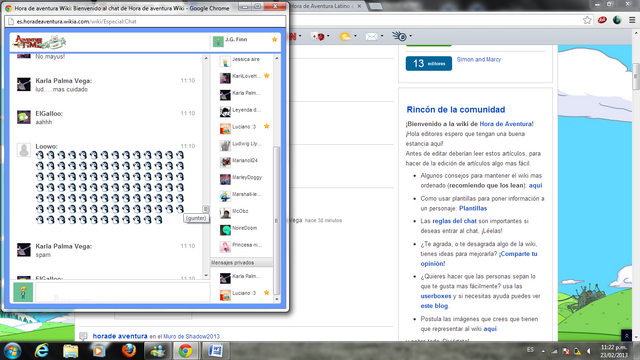Bookmark page with star icon in Chrome
The width and height of the screenshot is (640, 360).
pos(587,20)
